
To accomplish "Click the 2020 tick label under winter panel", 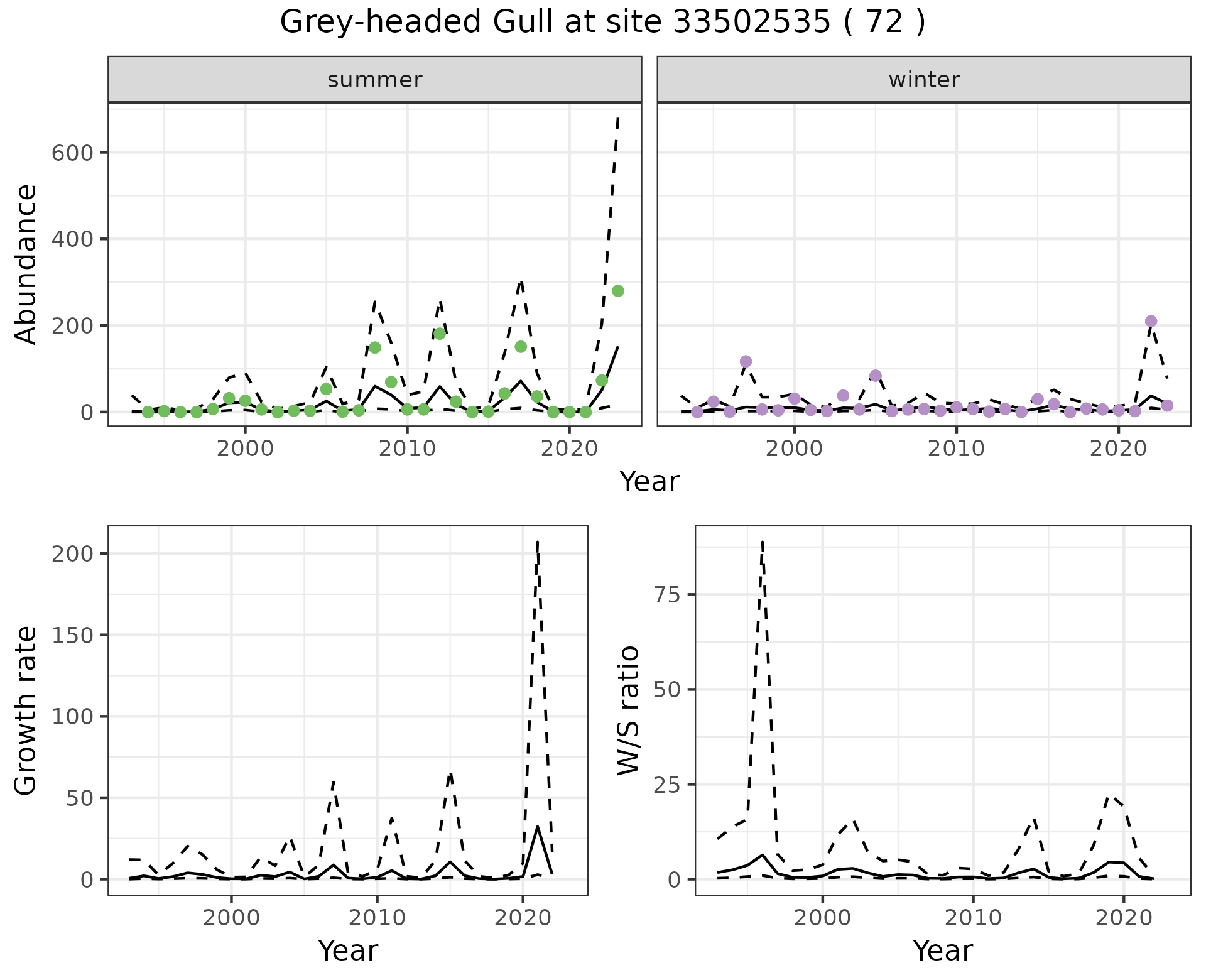I will [1118, 449].
